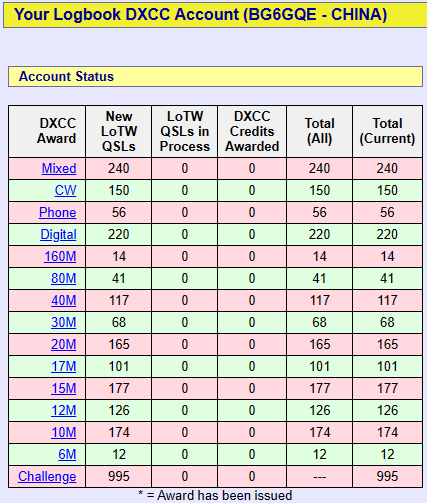Click 12M row New LoTW QSLs value 126

click(x=119, y=410)
